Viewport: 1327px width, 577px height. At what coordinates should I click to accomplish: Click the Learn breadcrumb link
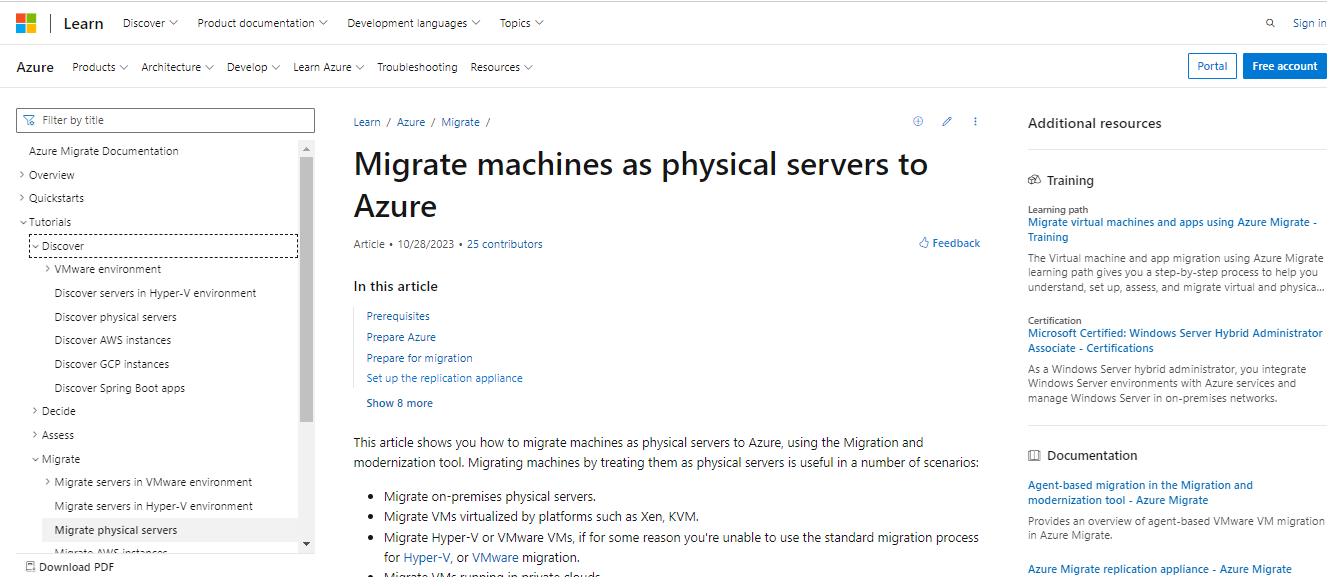tap(367, 122)
